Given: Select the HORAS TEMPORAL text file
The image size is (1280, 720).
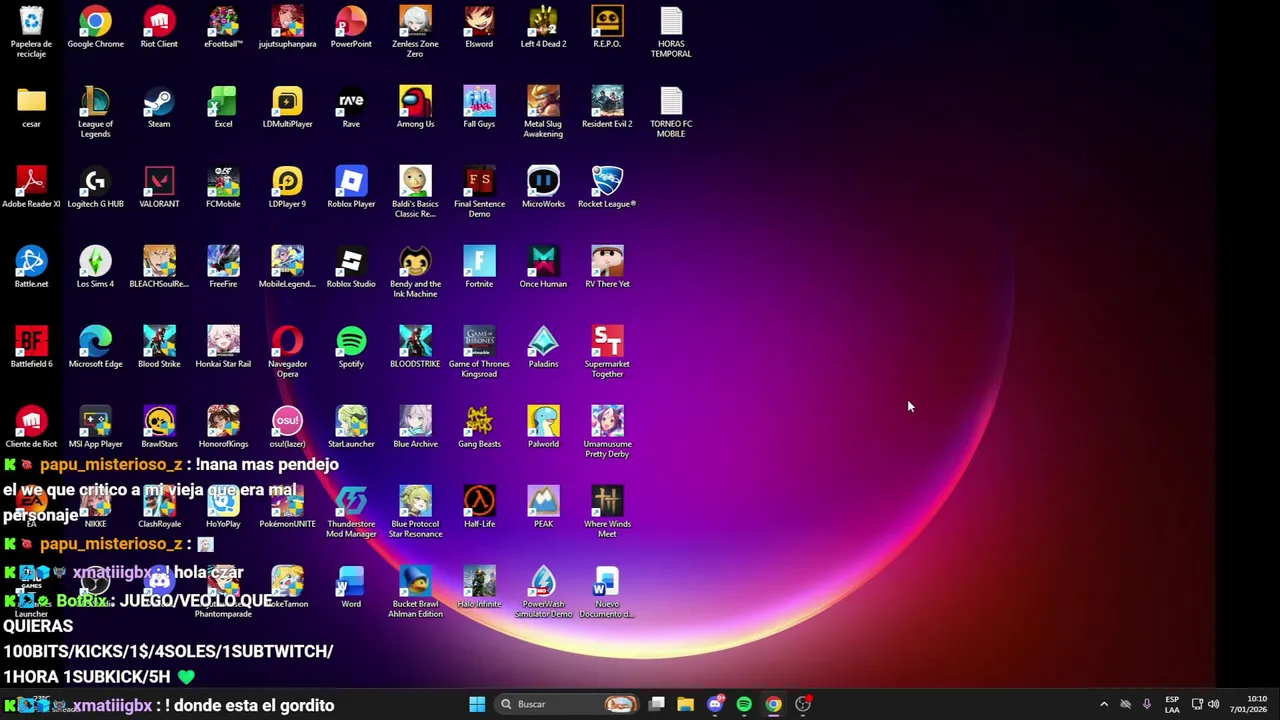Looking at the screenshot, I should (671, 31).
